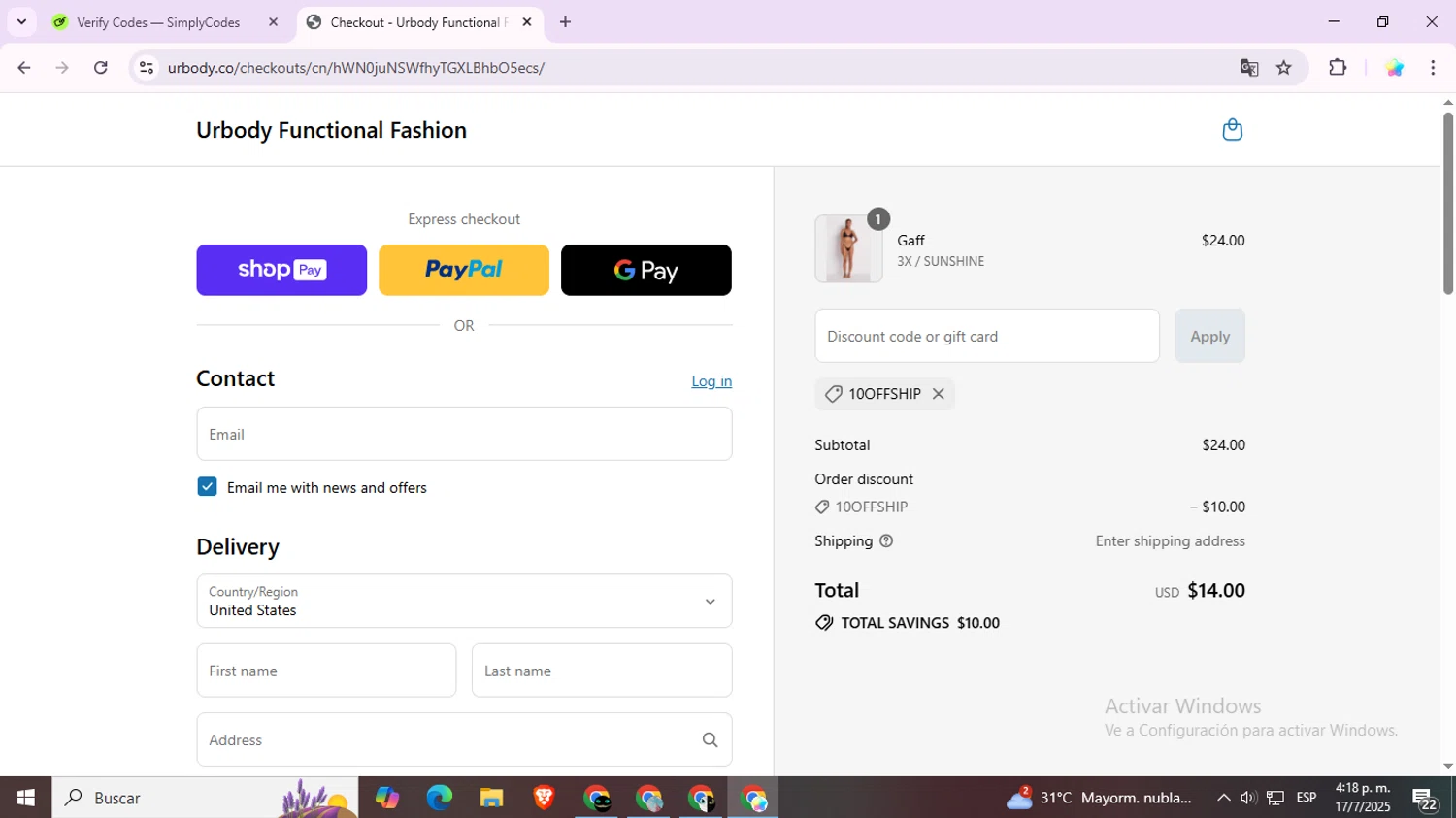1456x818 pixels.
Task: Click the TOTAL SAVINGS $10.00 text
Action: [x=920, y=623]
